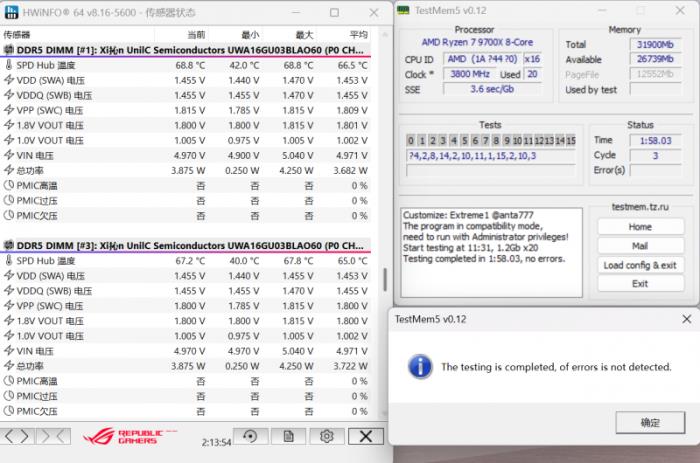Click the DDR5 DIMM [#3] chip icon
Viewport: 700px width, 463px height.
[x=8, y=246]
